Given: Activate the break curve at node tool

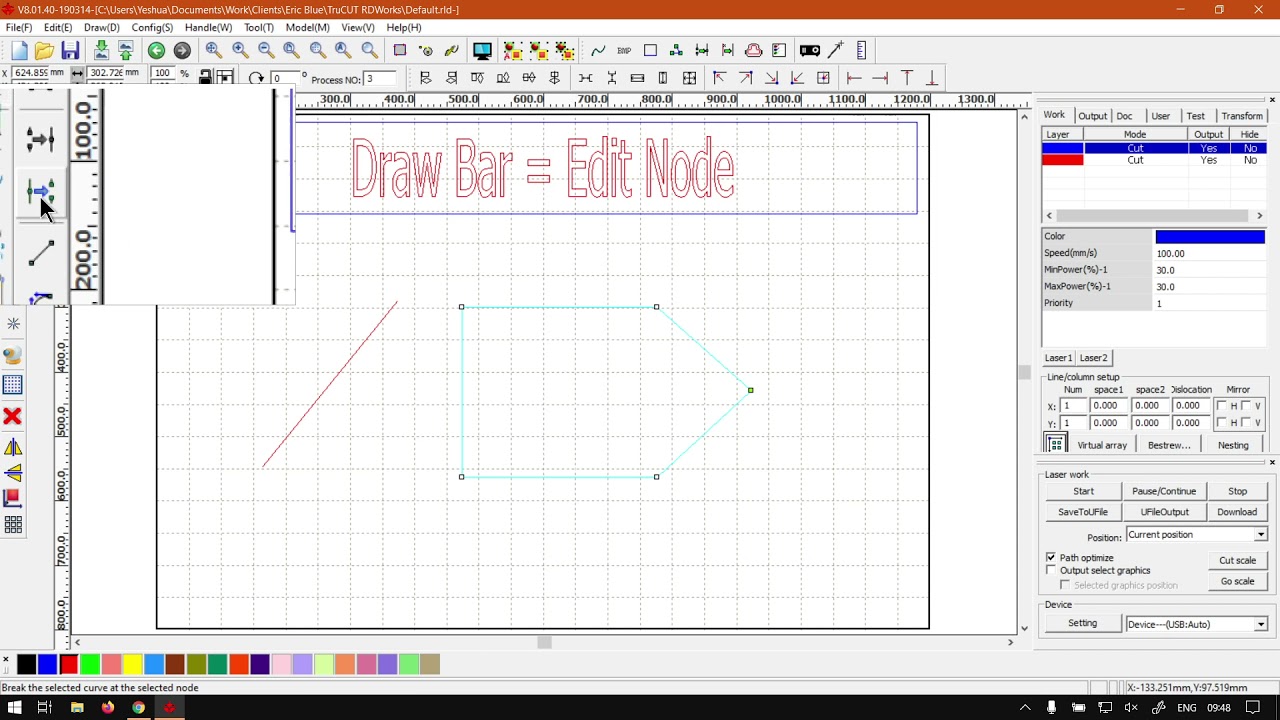Looking at the screenshot, I should 41,192.
